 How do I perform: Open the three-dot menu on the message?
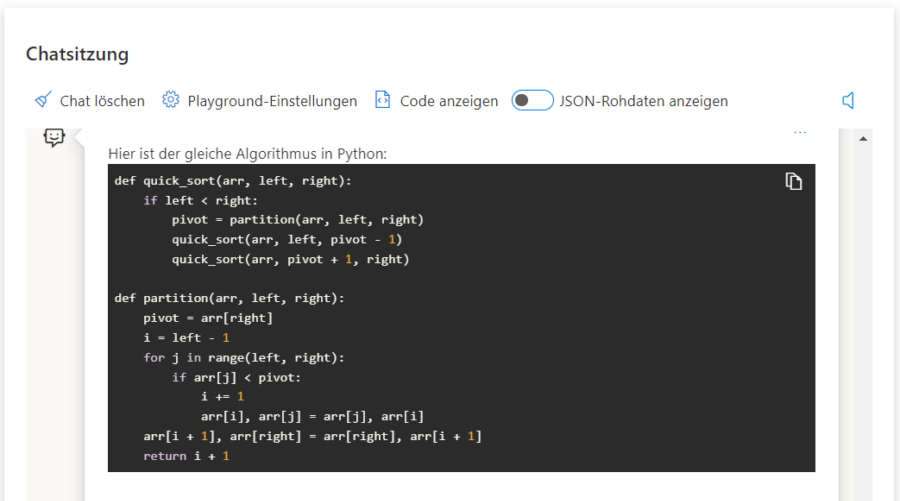pyautogui.click(x=799, y=132)
